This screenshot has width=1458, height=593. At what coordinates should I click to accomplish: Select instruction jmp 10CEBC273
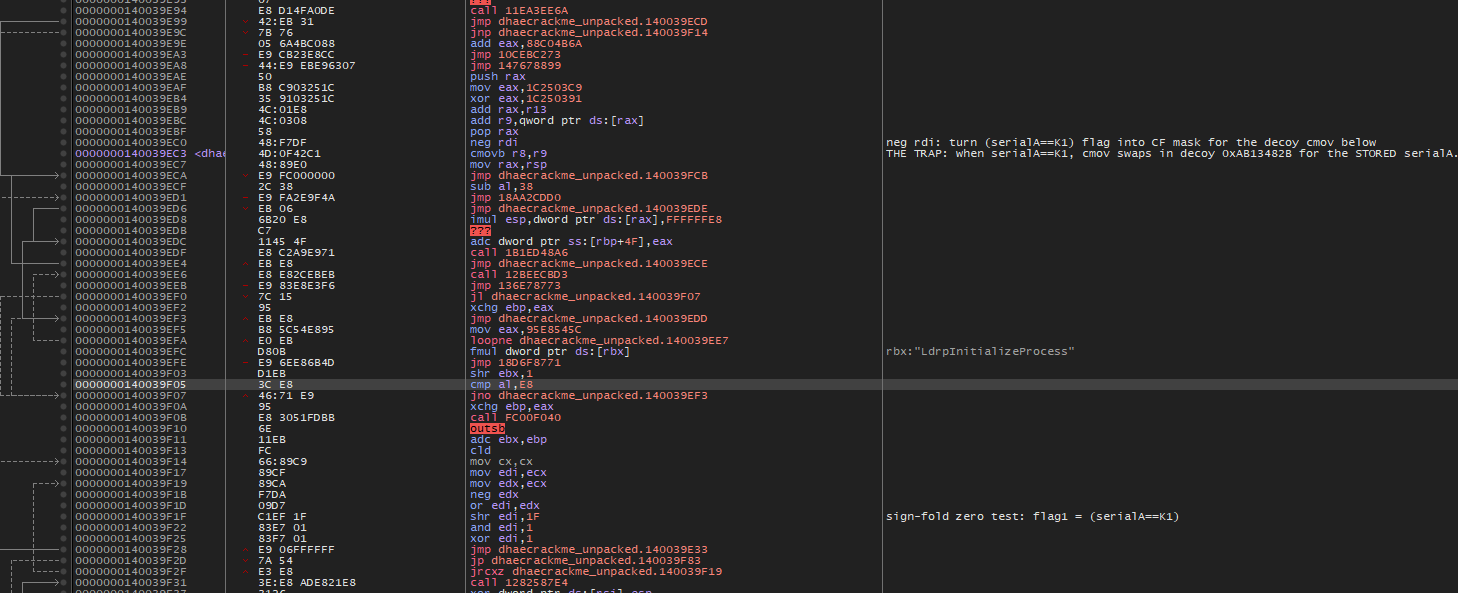(515, 54)
